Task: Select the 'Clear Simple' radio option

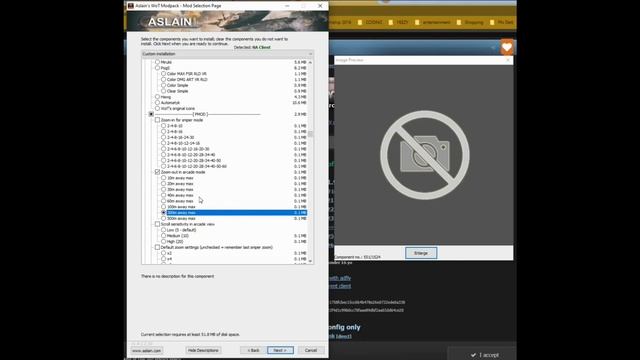Action: [x=163, y=91]
